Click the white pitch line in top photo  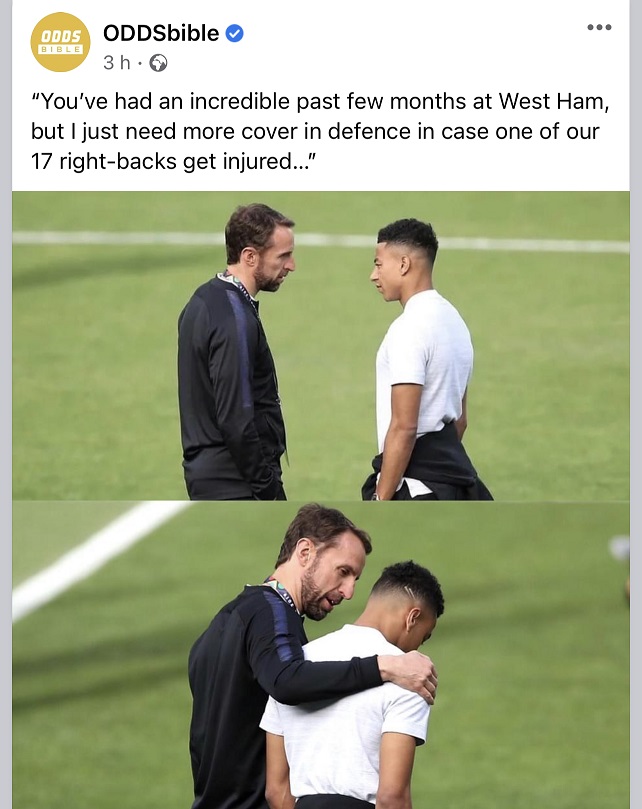coord(320,240)
